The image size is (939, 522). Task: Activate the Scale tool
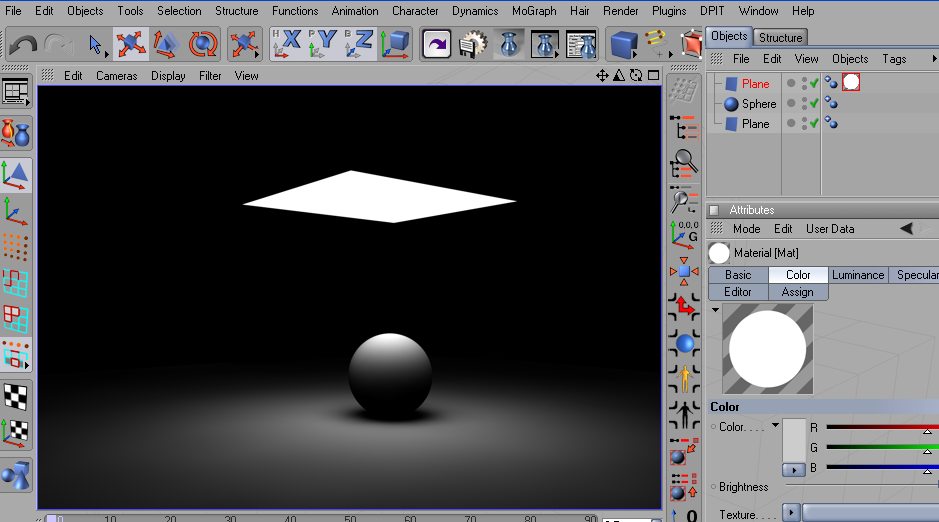[x=166, y=44]
